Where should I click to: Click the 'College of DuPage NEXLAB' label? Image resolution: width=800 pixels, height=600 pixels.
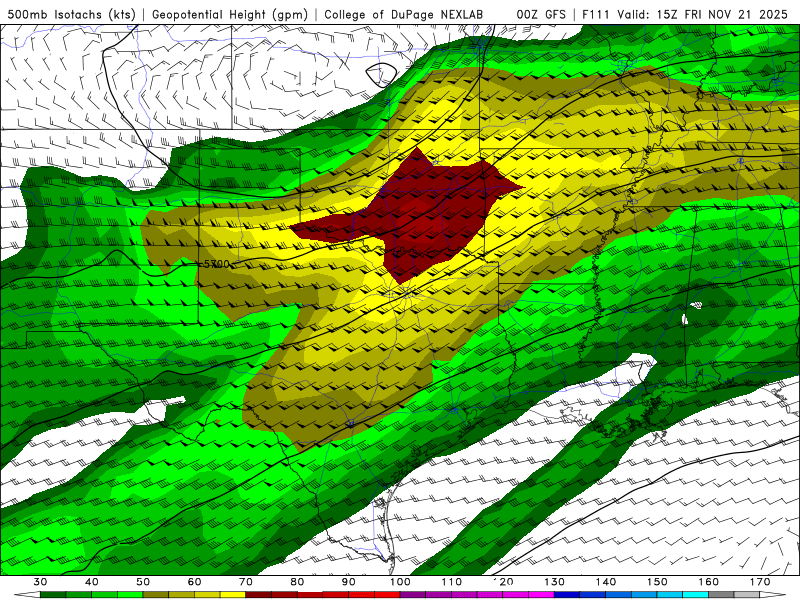(404, 14)
